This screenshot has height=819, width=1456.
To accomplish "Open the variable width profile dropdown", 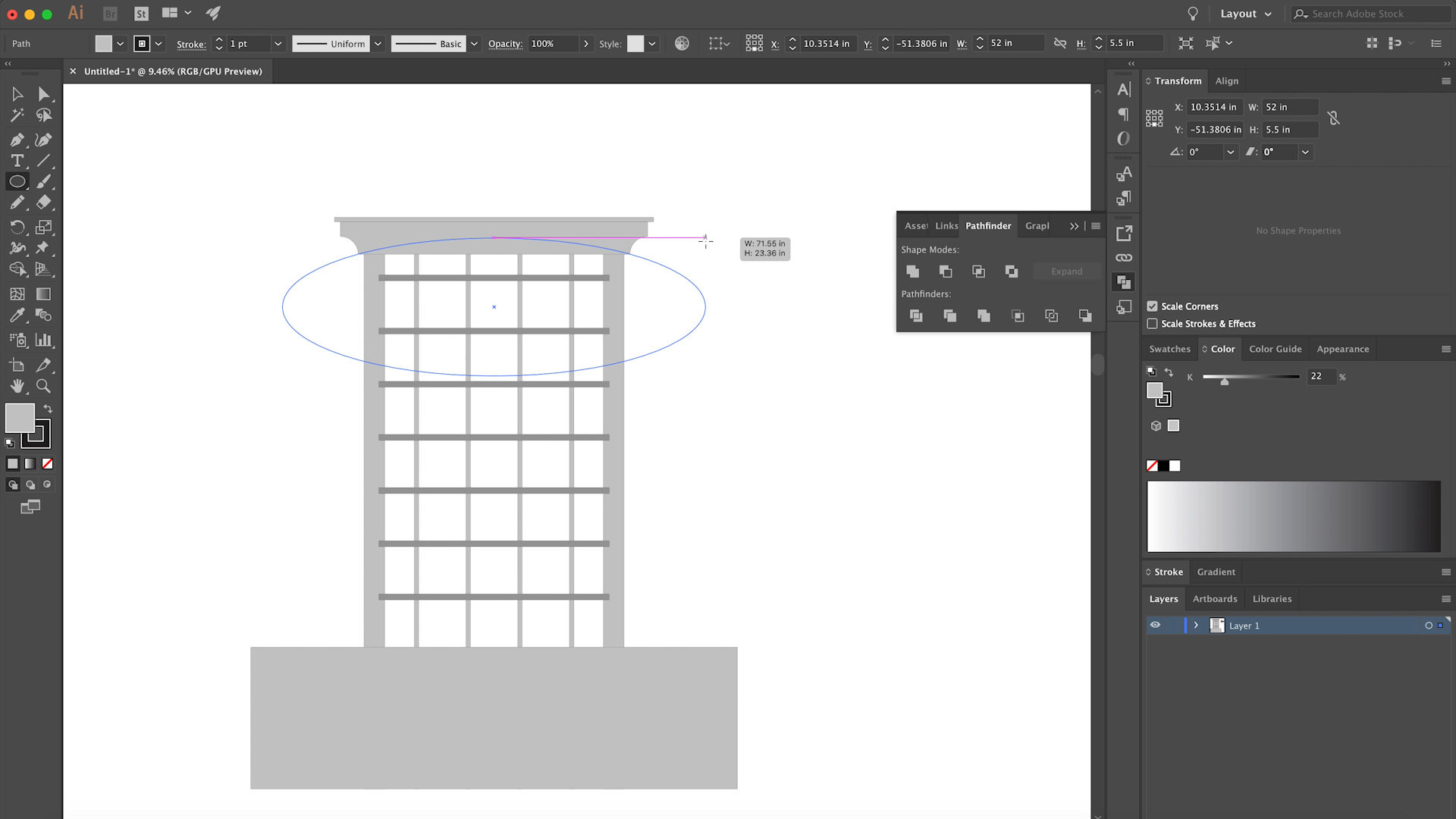I will (377, 43).
